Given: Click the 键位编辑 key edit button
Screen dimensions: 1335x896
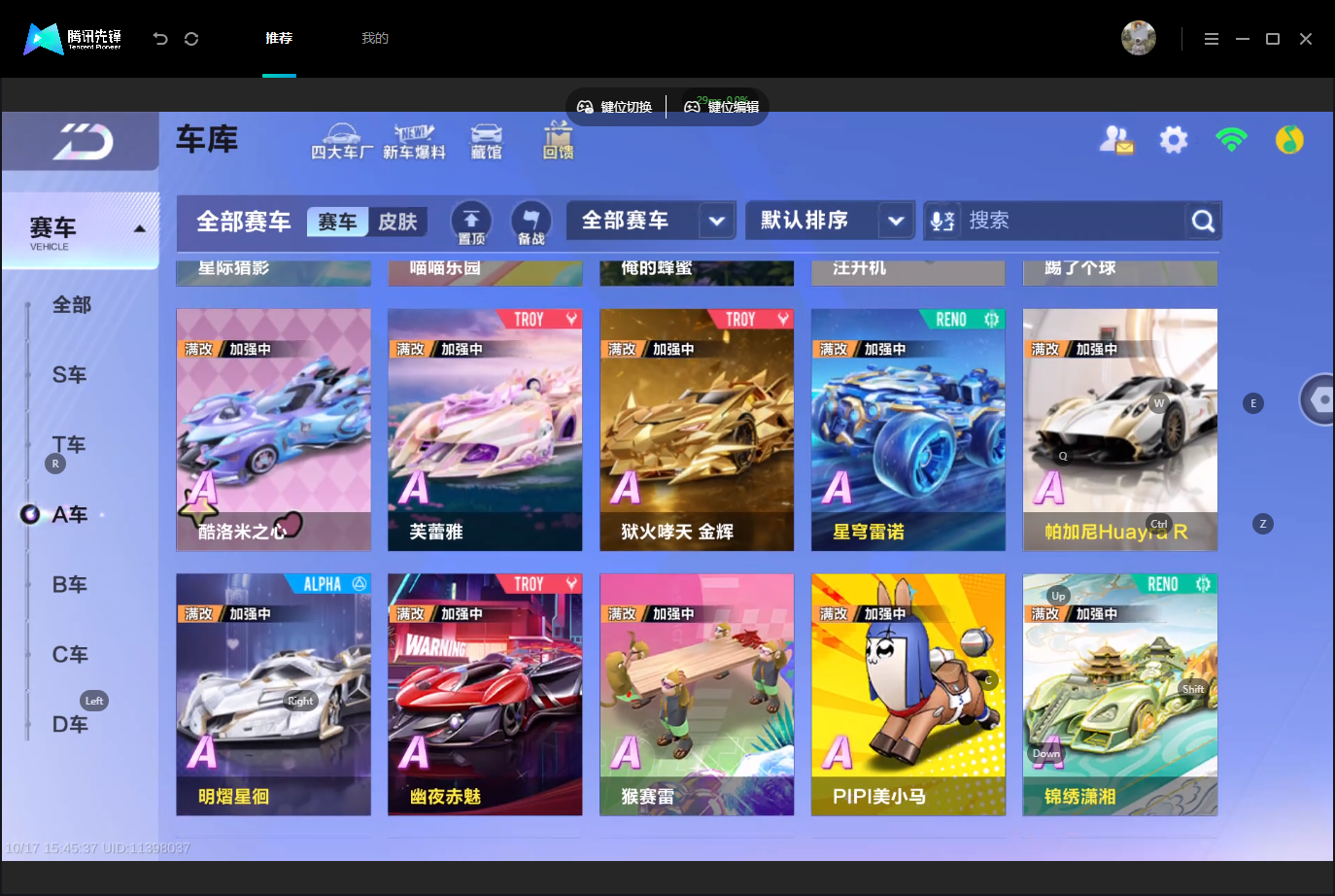Looking at the screenshot, I should tap(721, 107).
